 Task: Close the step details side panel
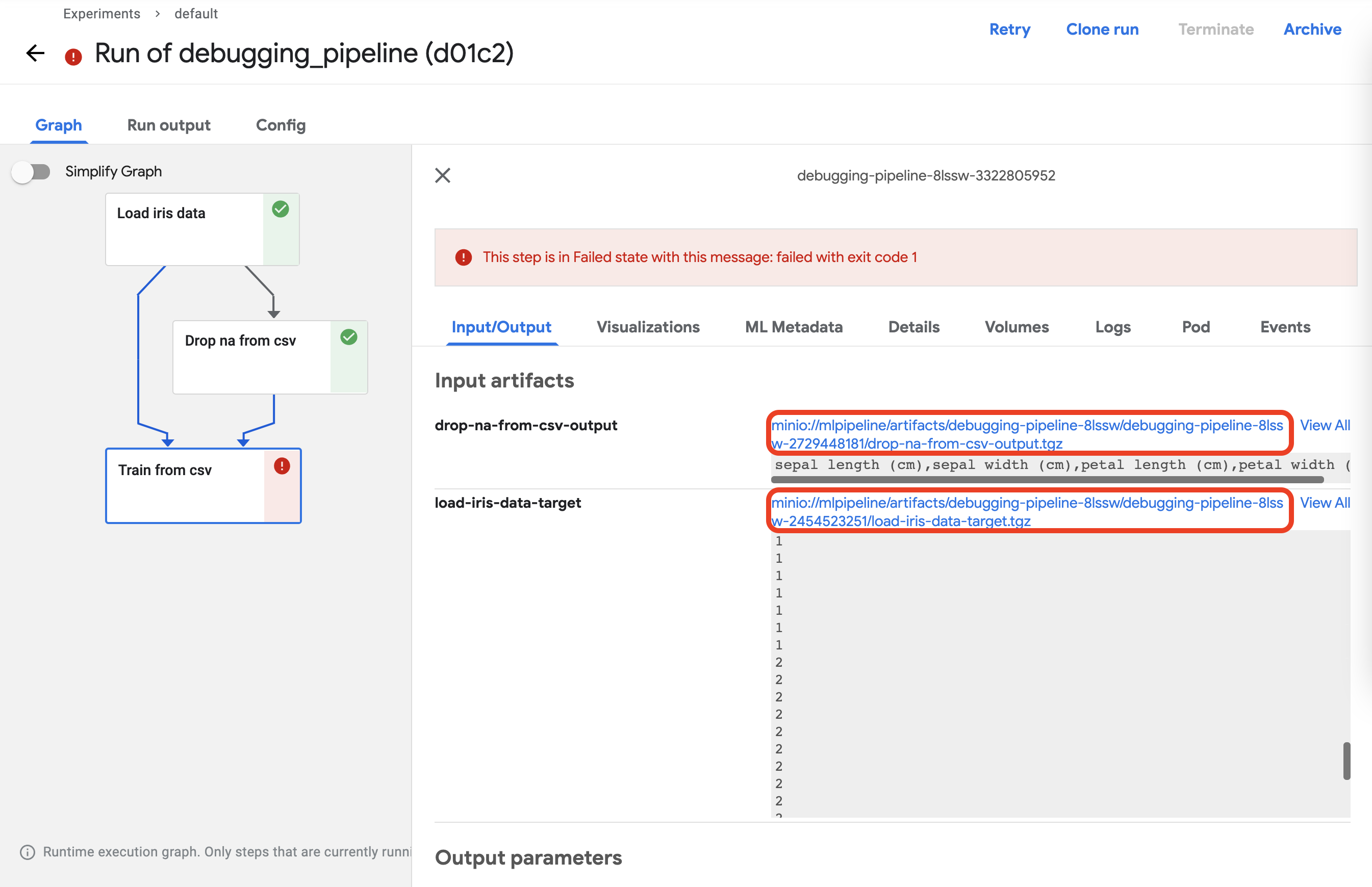point(443,175)
